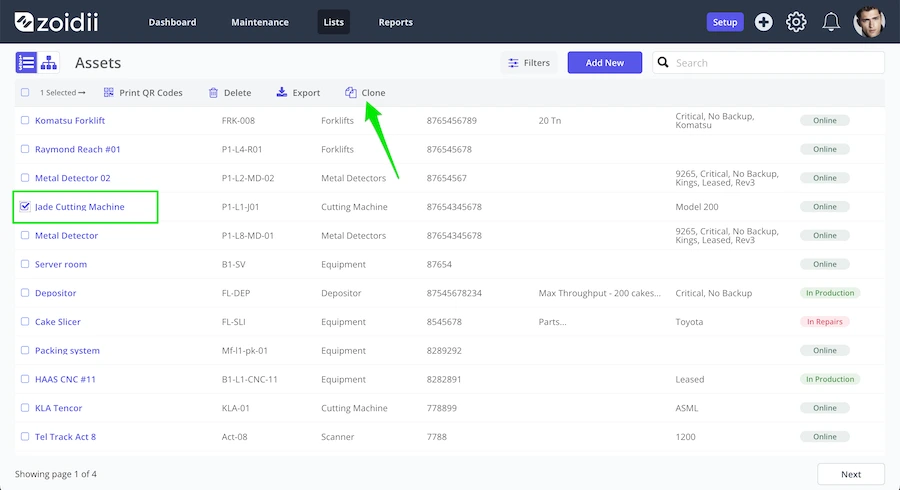Click Delete in the action bar
Screen dimensions: 900x490
pyautogui.click(x=230, y=92)
